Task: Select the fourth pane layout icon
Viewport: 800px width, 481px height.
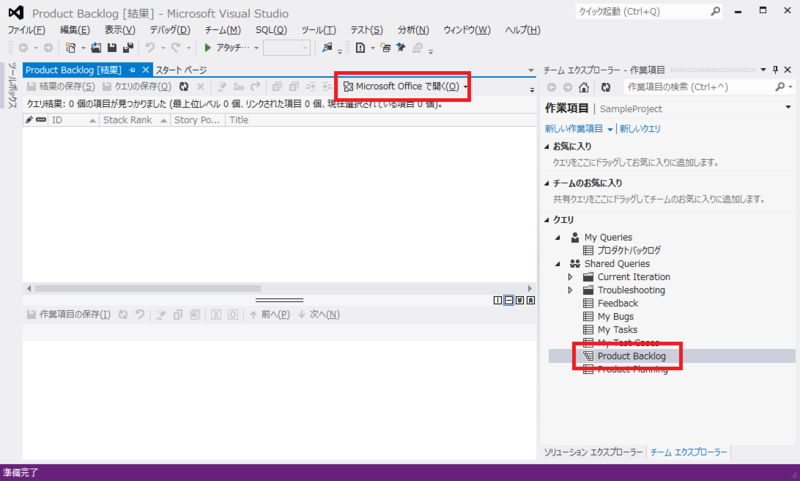Action: (531, 300)
